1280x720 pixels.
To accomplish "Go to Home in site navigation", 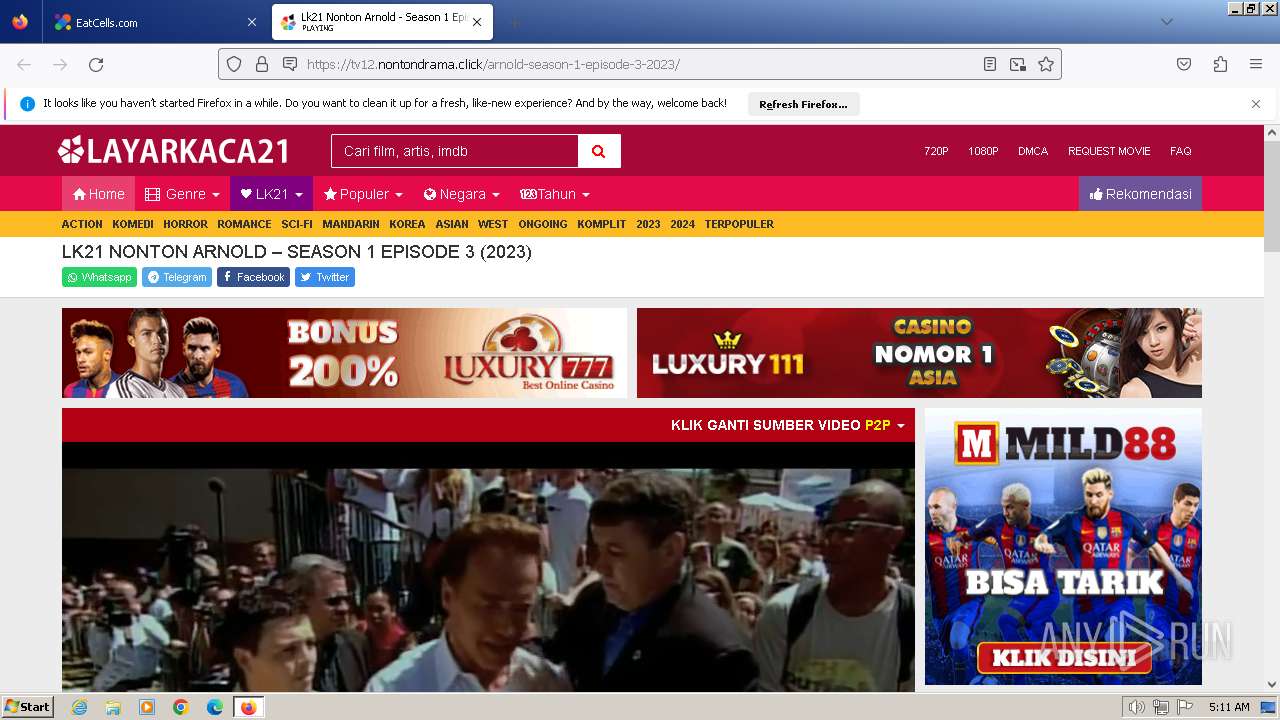I will (98, 194).
